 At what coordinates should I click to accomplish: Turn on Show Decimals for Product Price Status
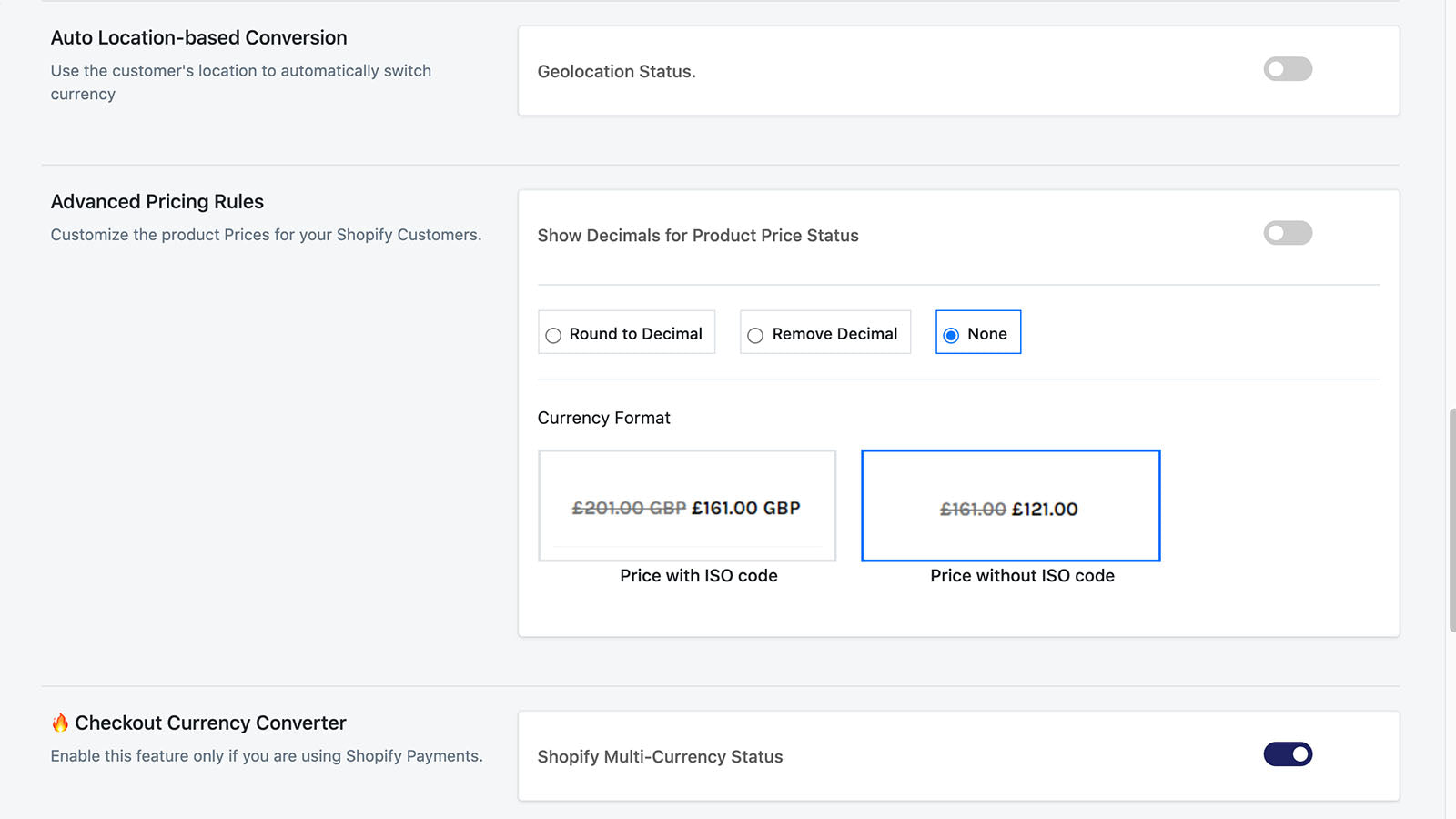tap(1288, 233)
